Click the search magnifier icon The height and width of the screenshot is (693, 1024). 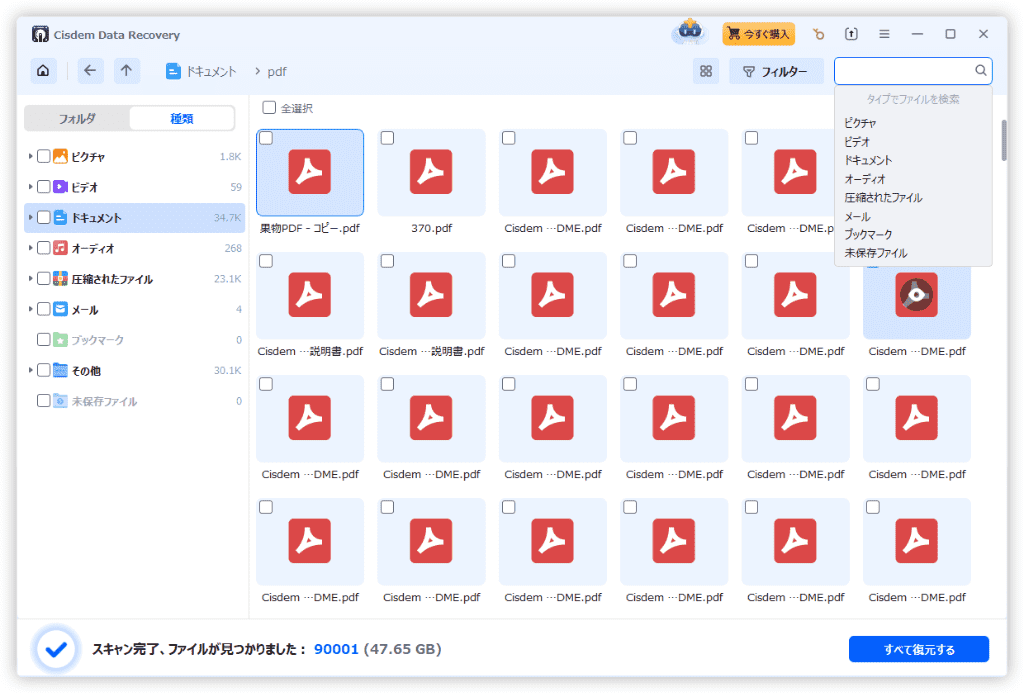tap(981, 71)
